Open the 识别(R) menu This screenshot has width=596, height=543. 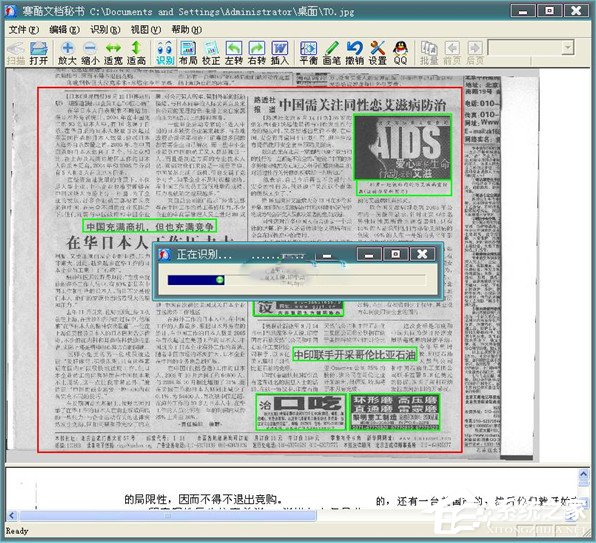[105, 30]
